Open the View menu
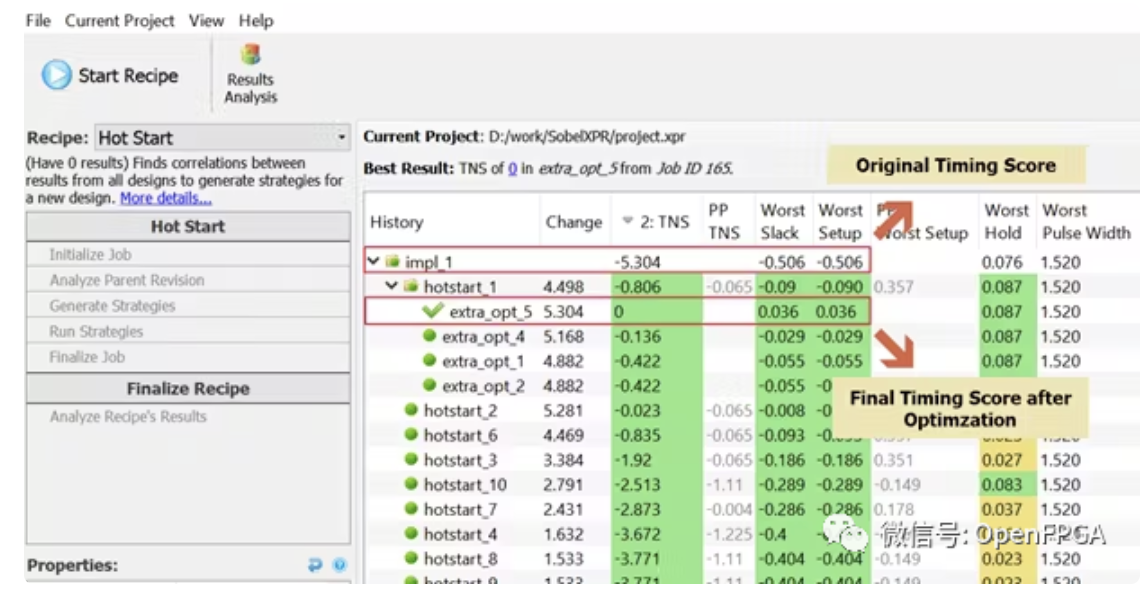This screenshot has height=590, width=1142. pos(206,21)
